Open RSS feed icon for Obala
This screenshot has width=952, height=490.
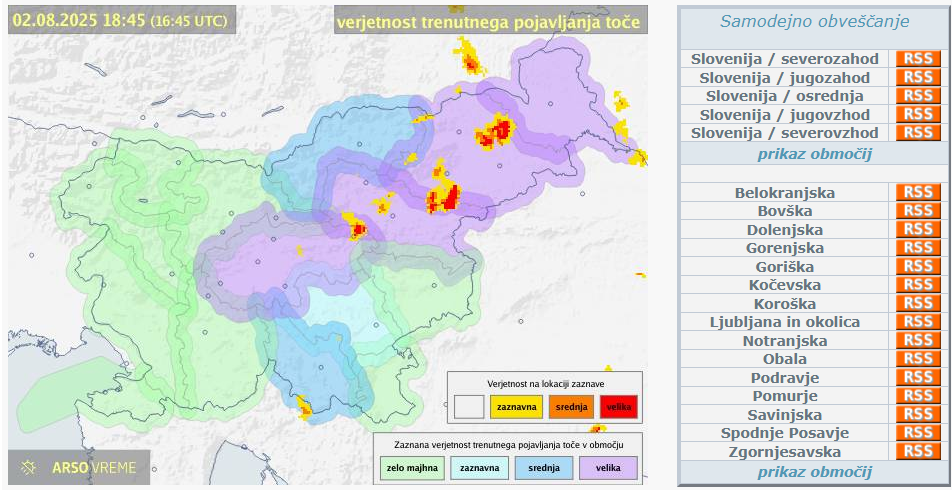917,359
